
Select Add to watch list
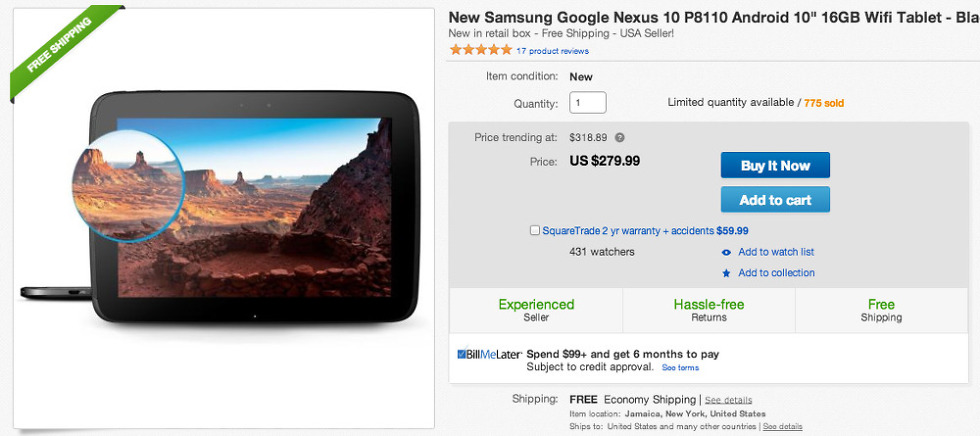[776, 252]
